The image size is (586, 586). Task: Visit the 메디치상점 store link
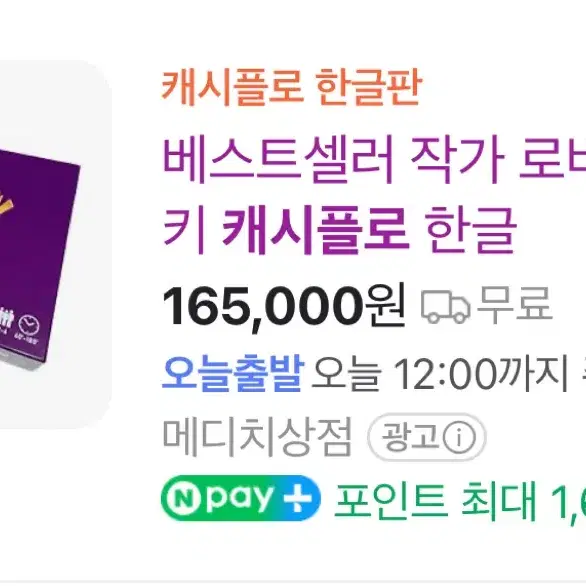pyautogui.click(x=257, y=437)
